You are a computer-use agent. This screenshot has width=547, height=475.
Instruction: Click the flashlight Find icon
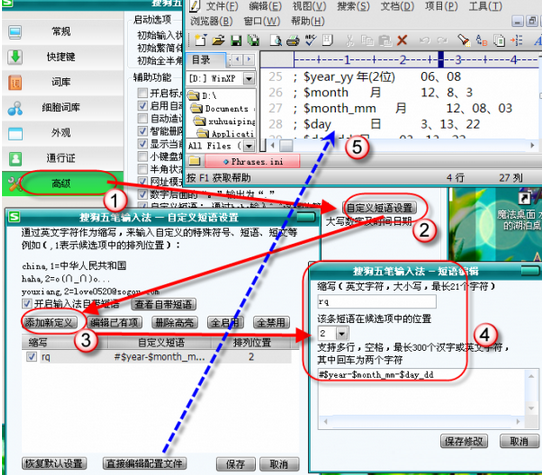pos(464,40)
